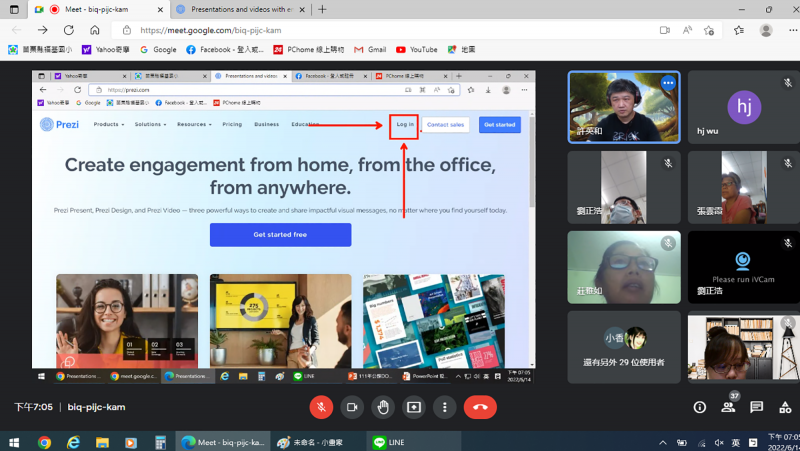Open the Meet activities icon
The width and height of the screenshot is (800, 451).
click(785, 407)
